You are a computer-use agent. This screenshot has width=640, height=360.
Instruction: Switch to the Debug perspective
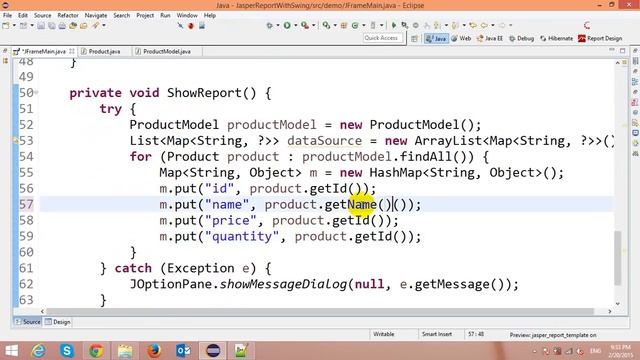(x=522, y=38)
